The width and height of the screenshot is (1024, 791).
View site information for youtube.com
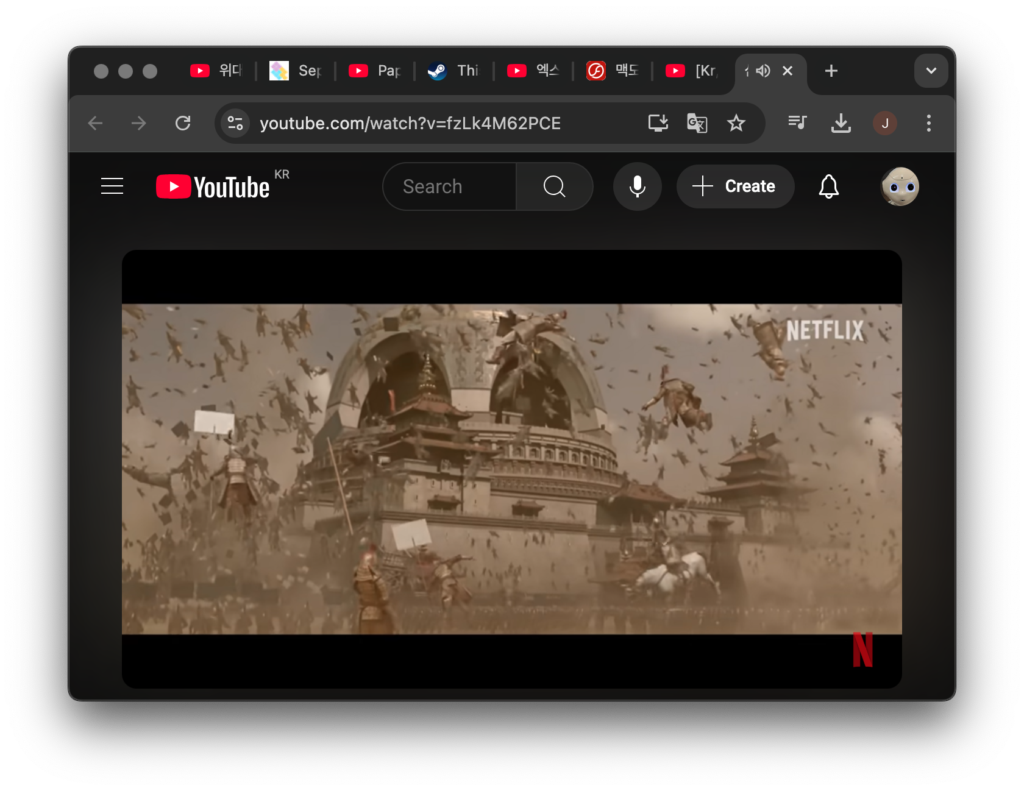235,123
